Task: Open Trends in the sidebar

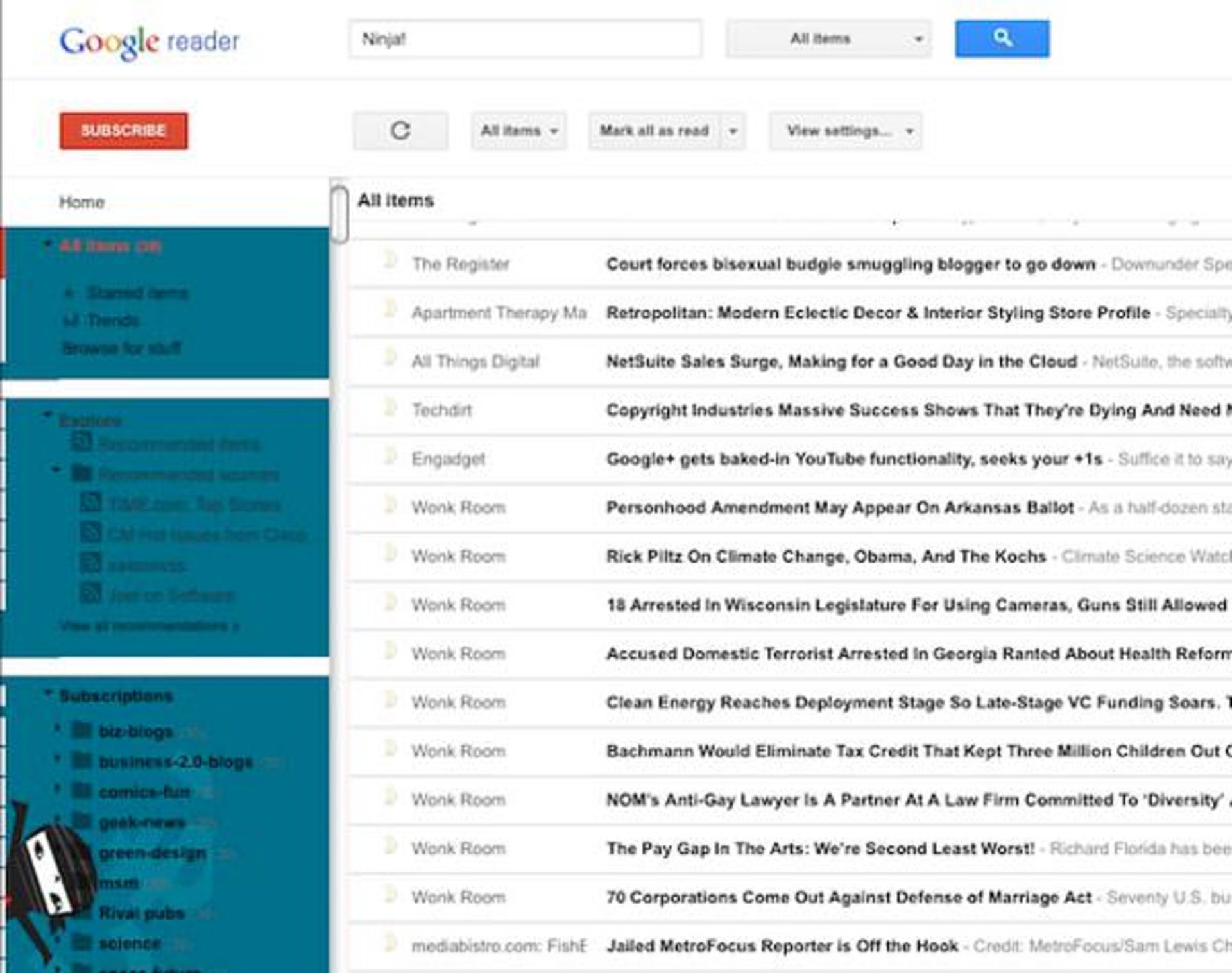Action: point(113,320)
